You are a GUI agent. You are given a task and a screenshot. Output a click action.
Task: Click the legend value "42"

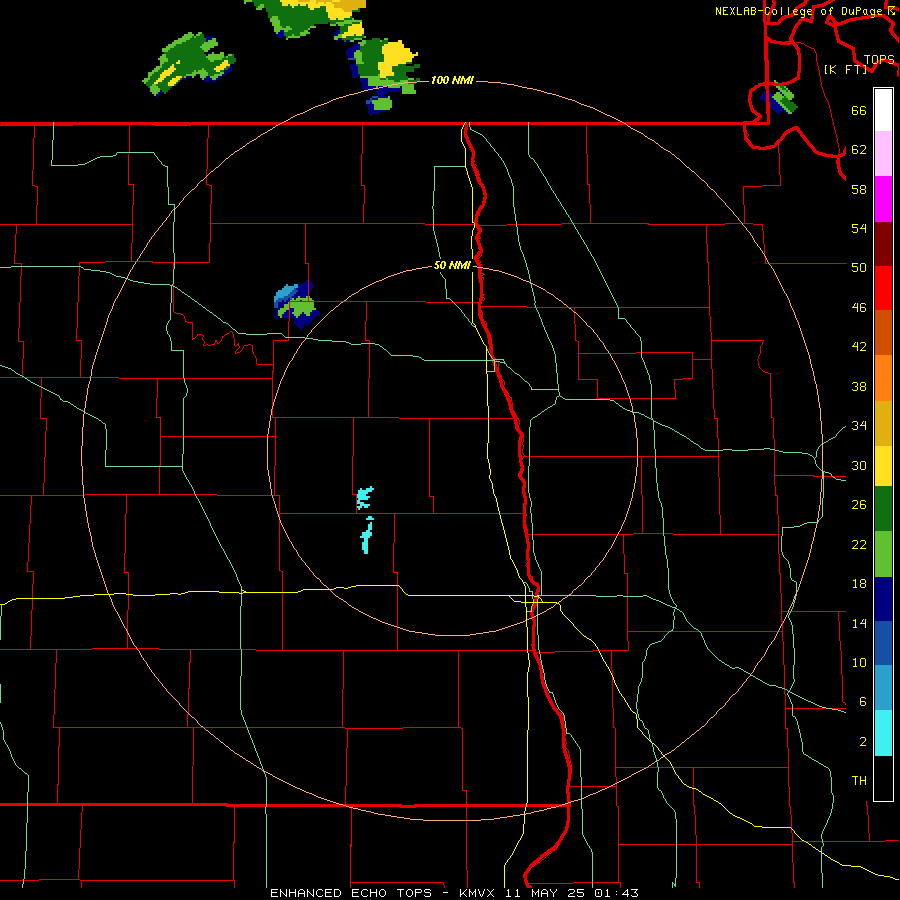tap(859, 347)
